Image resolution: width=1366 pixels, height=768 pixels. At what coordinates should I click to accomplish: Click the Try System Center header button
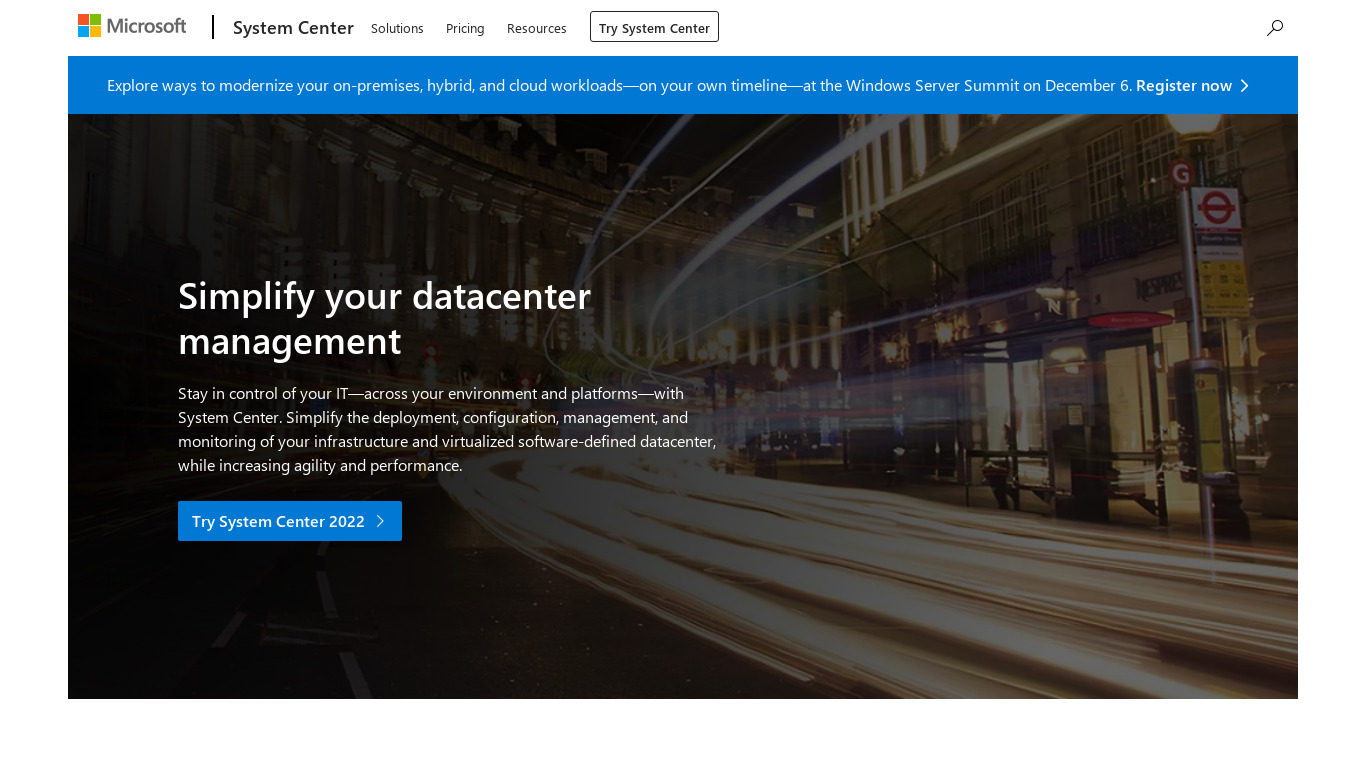pos(654,27)
